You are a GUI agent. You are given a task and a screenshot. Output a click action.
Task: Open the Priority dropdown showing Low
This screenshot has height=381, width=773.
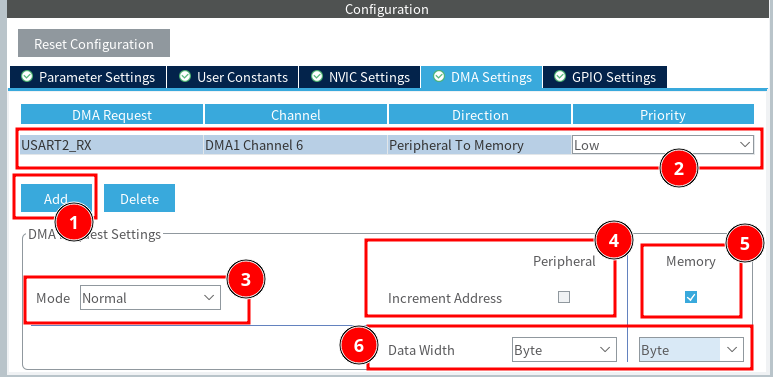coord(663,145)
